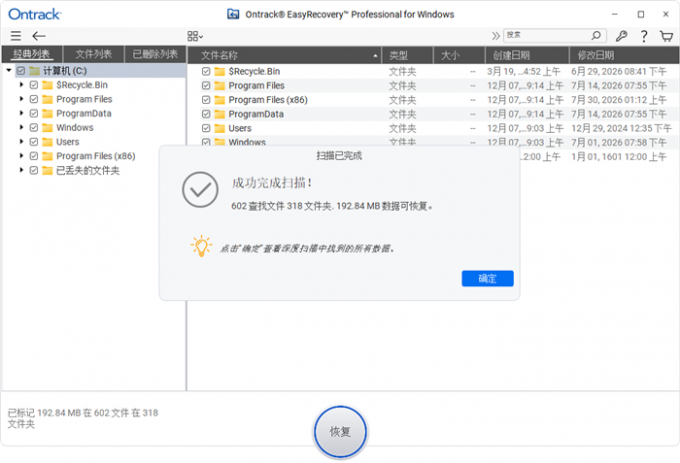Image resolution: width=680 pixels, height=463 pixels.
Task: Click the magnifier search icon
Action: tap(596, 35)
